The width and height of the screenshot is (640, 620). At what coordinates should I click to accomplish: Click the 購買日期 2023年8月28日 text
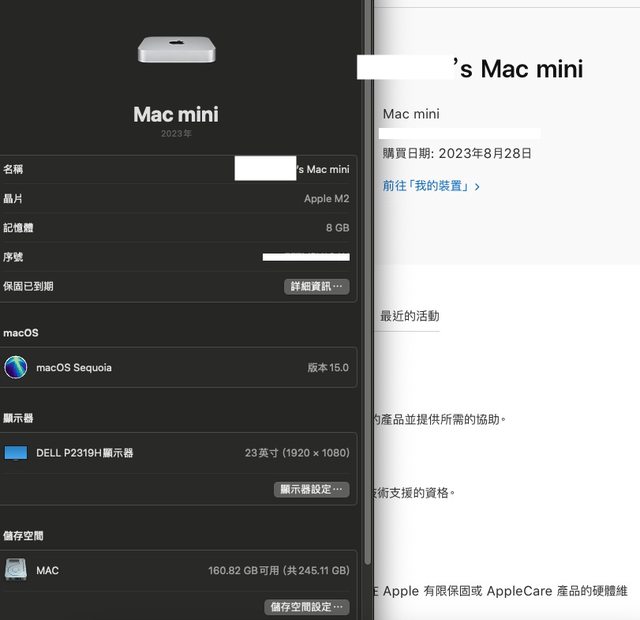tap(457, 153)
